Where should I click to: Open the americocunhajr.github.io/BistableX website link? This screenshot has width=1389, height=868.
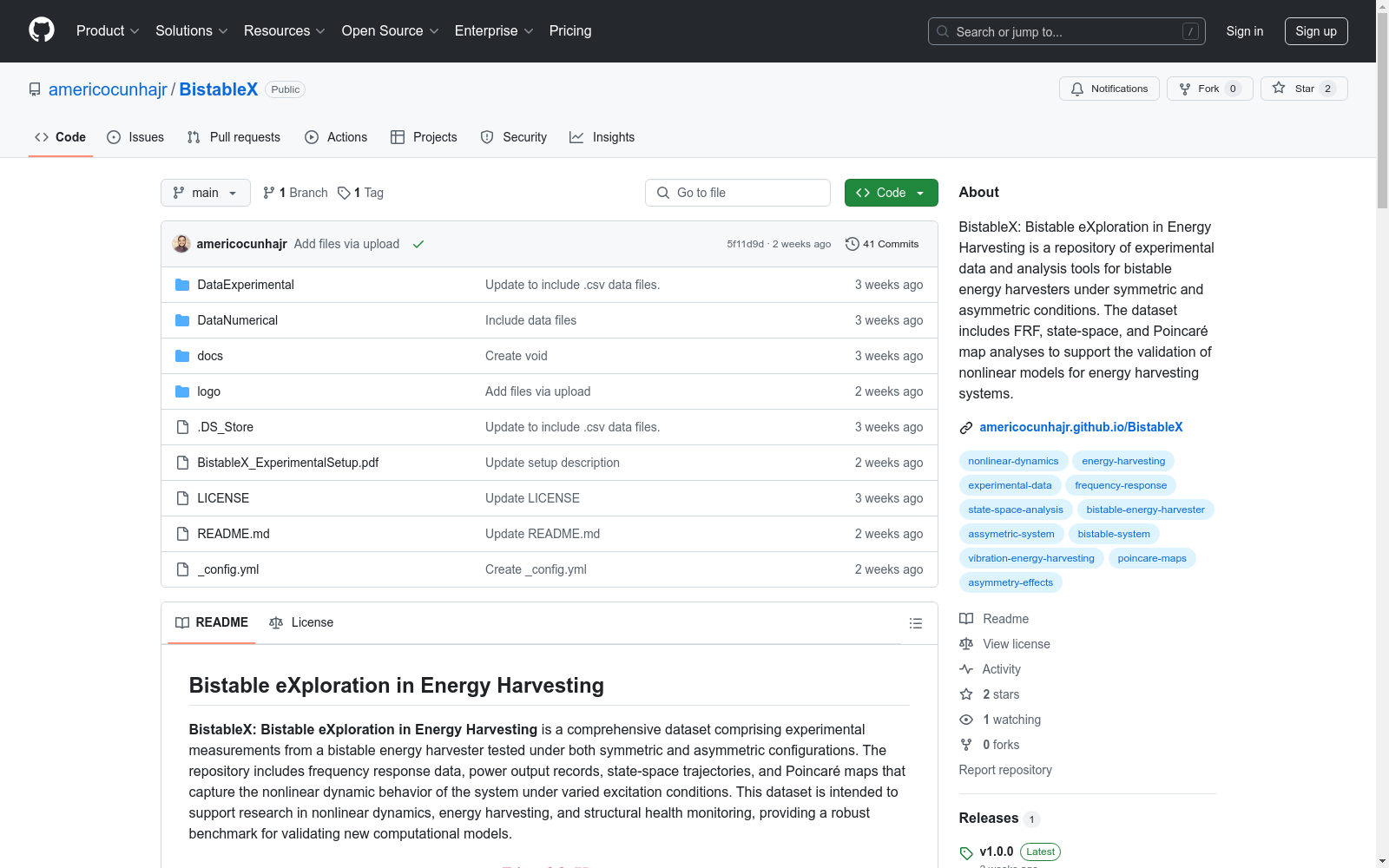click(1081, 427)
